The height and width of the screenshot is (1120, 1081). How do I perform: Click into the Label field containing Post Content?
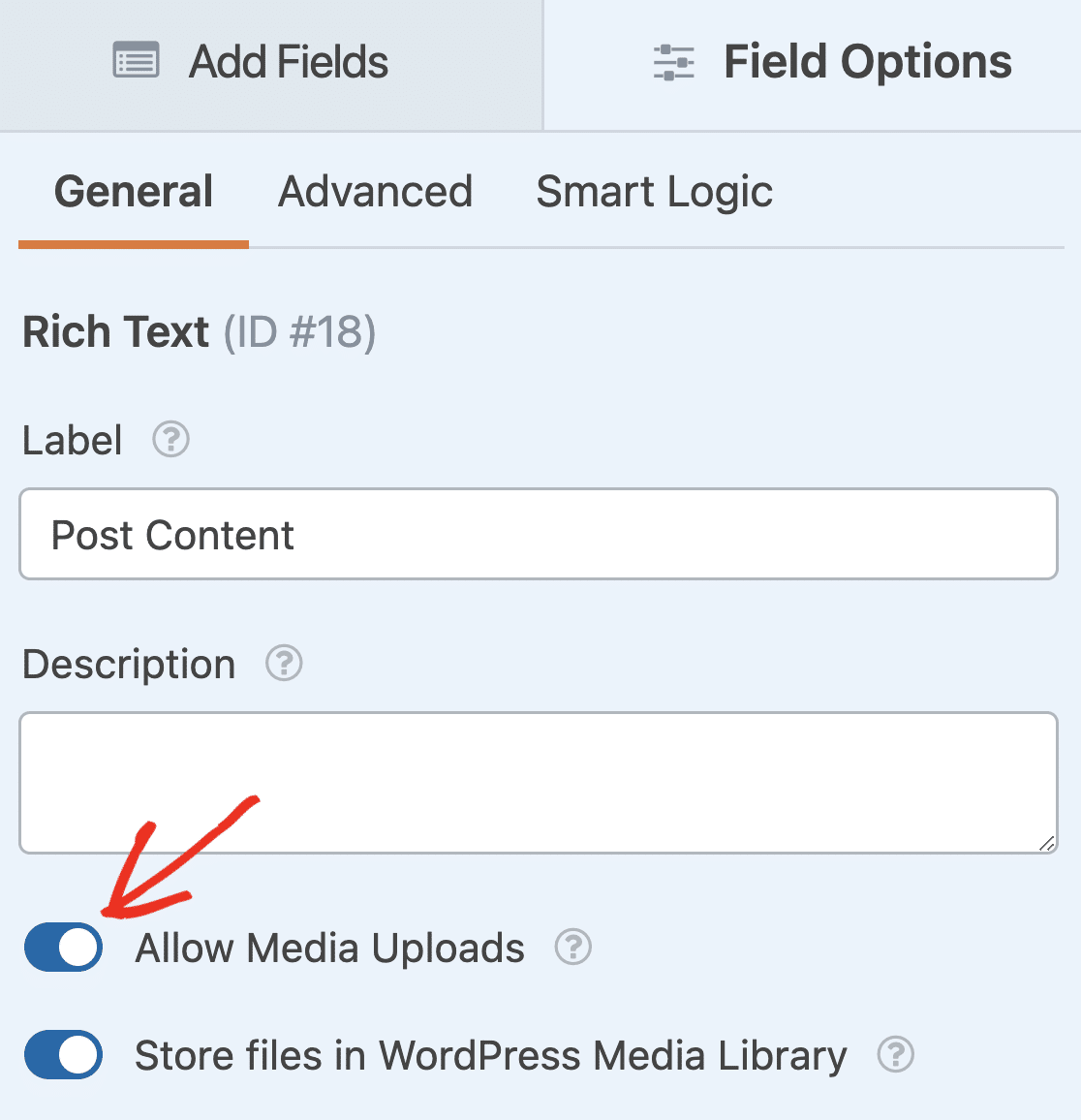click(x=539, y=534)
